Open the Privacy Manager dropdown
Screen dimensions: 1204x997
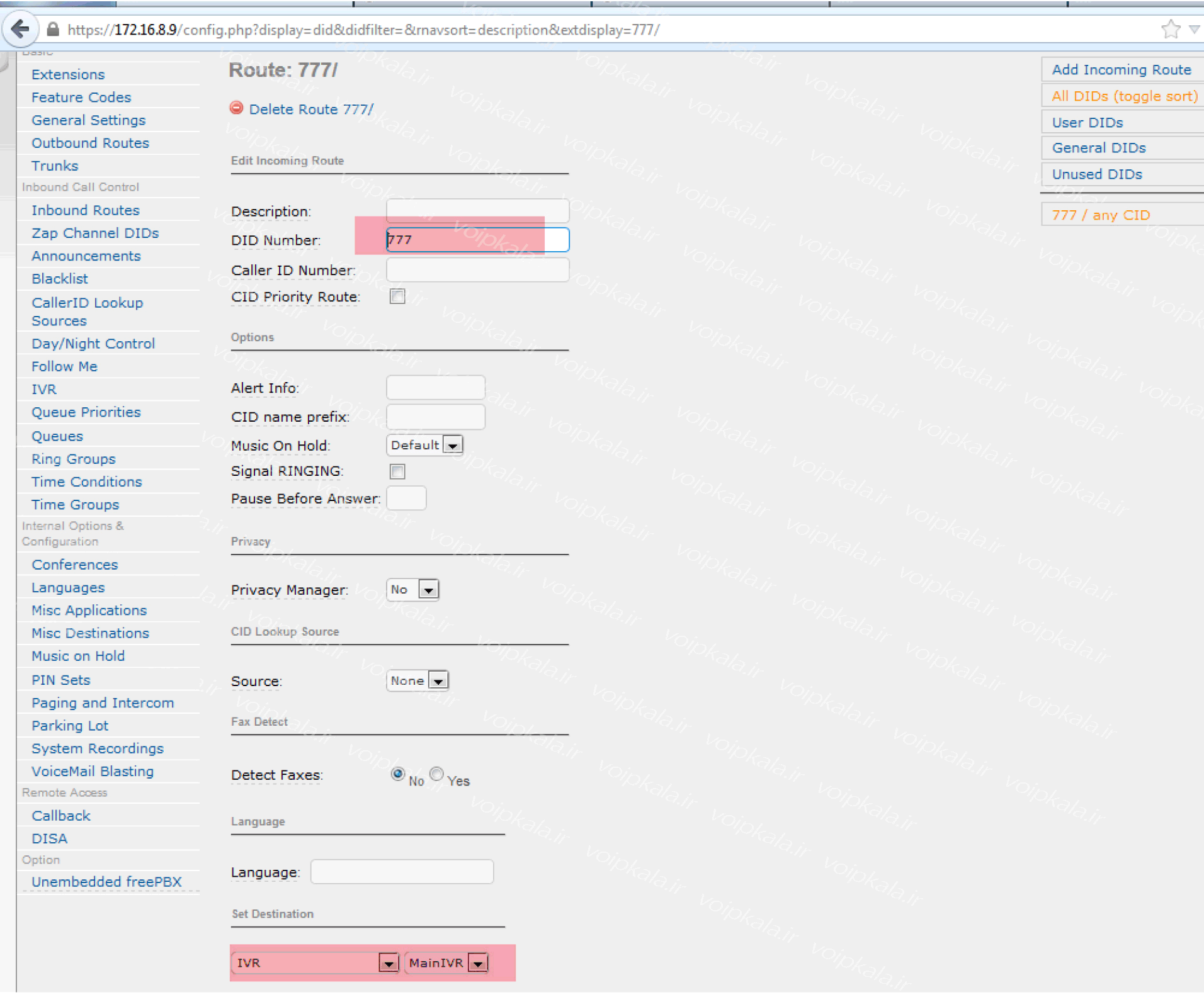(x=412, y=590)
